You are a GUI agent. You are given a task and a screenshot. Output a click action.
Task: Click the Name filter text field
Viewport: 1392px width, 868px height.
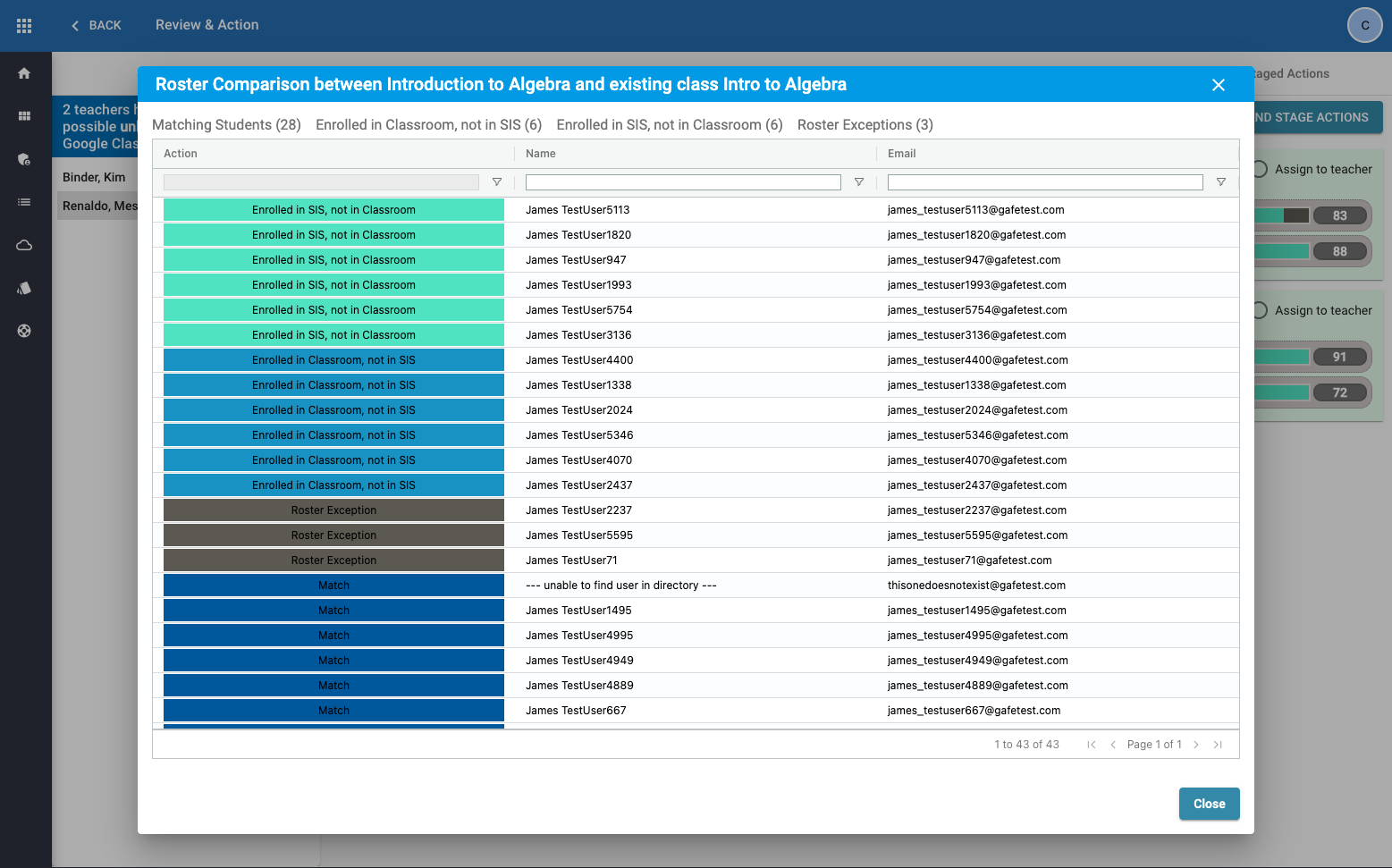click(x=683, y=182)
